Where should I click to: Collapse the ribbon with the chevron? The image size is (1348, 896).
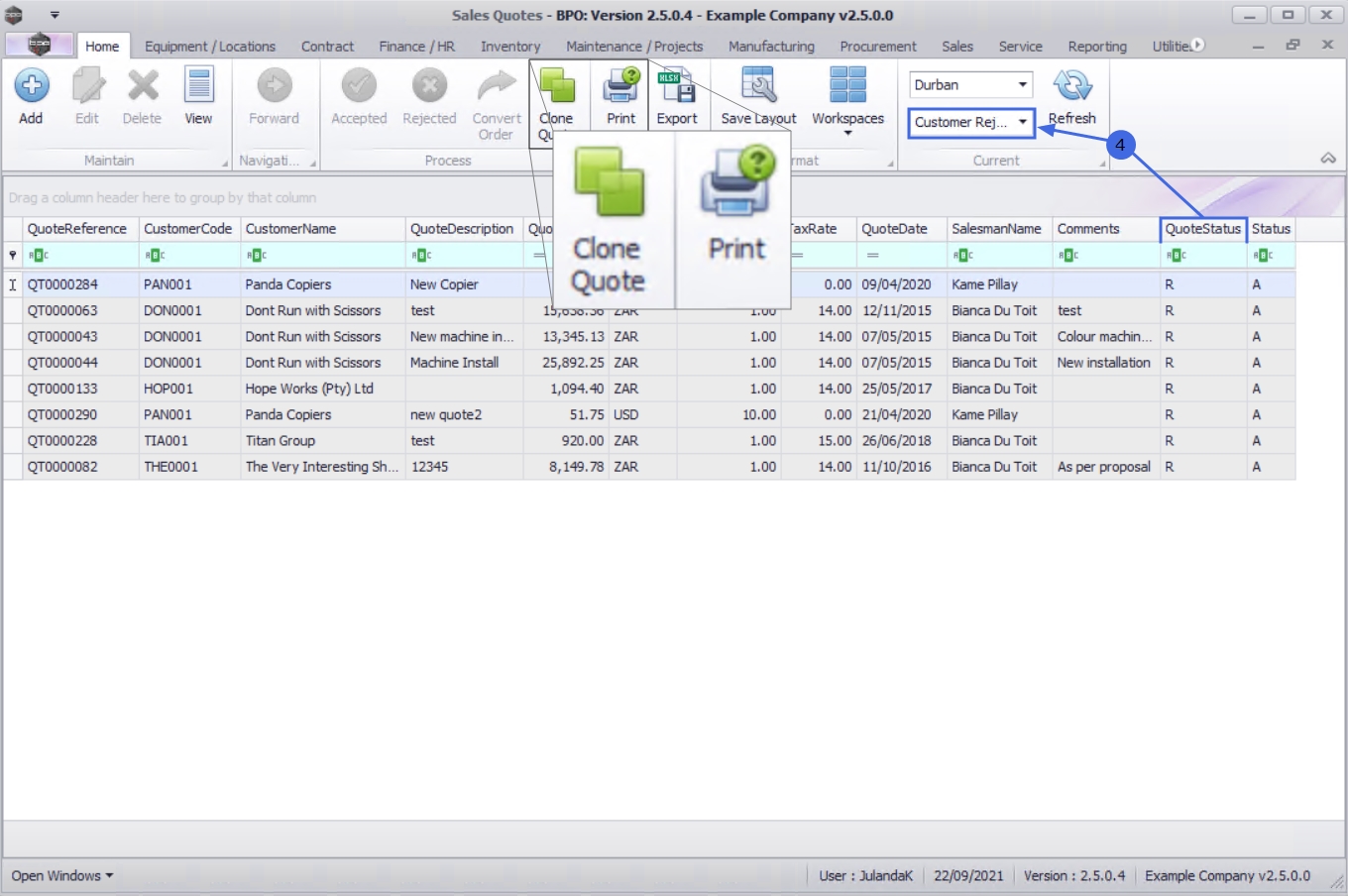(x=1328, y=159)
